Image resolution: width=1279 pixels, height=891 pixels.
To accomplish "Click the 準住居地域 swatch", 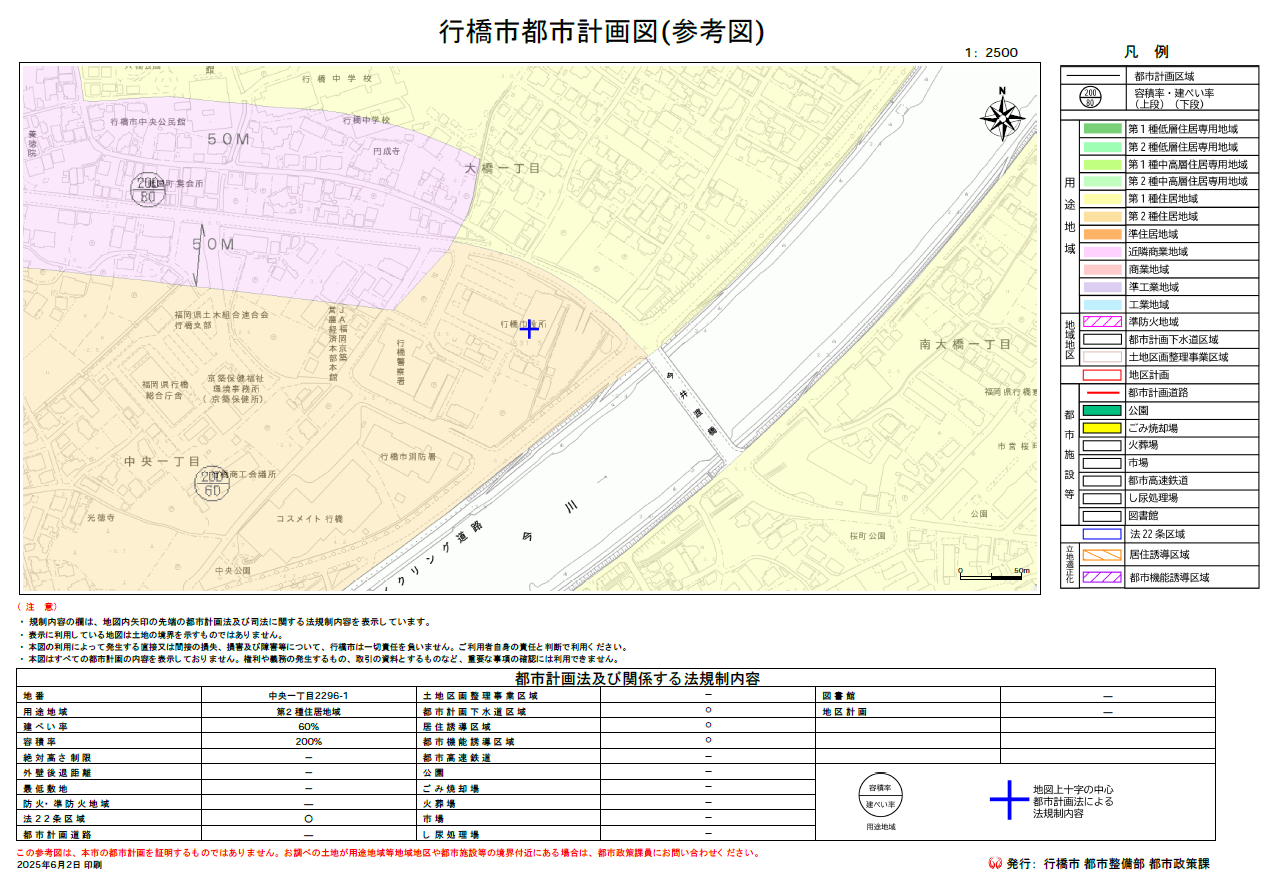I will (x=1102, y=234).
